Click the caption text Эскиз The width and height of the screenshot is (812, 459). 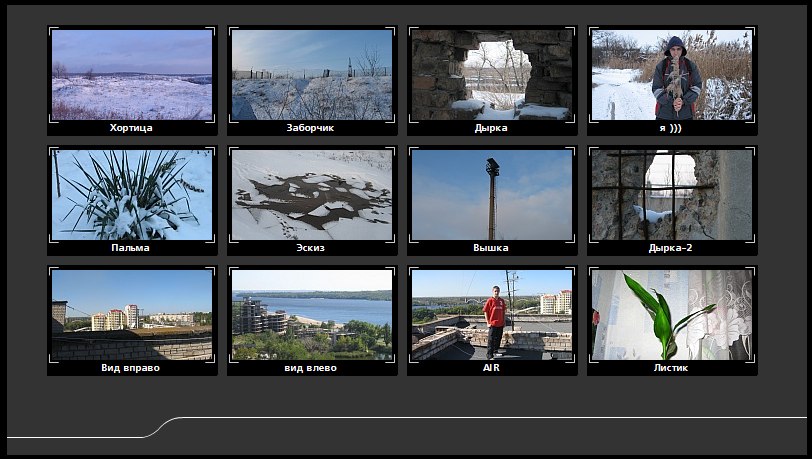click(x=311, y=248)
